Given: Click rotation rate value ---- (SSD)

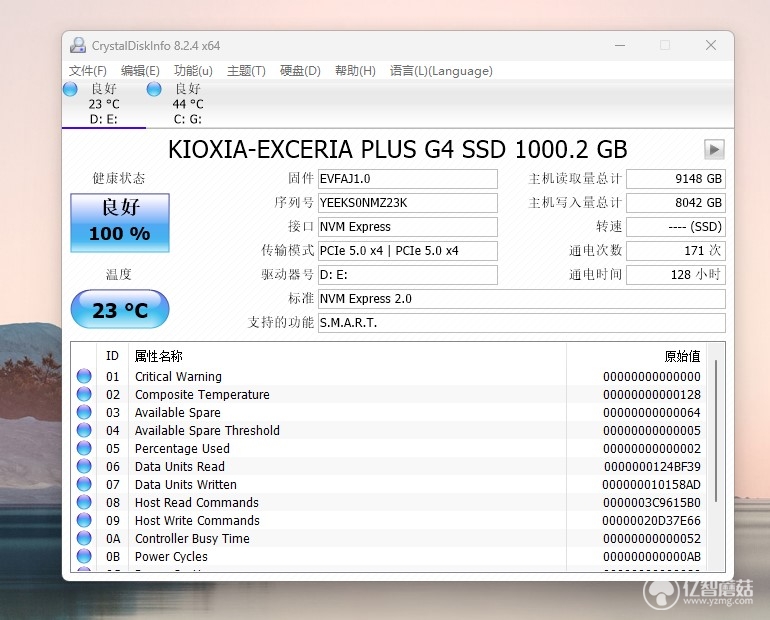Looking at the screenshot, I should [676, 227].
